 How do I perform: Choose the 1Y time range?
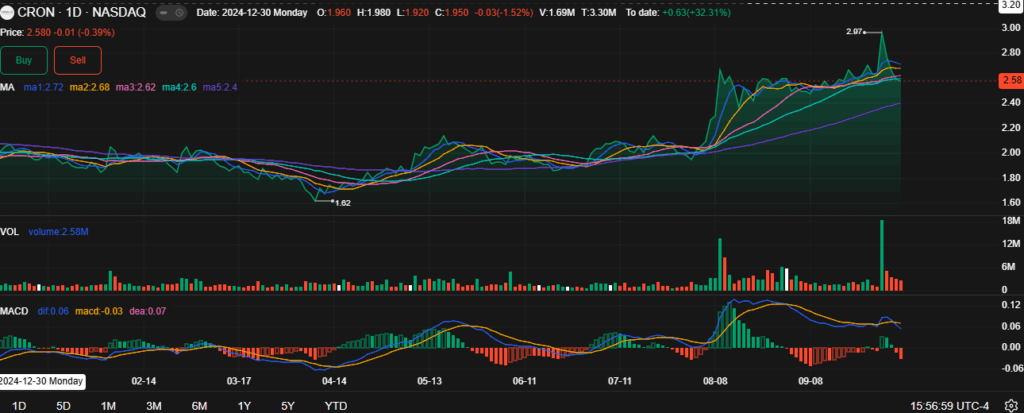point(244,406)
